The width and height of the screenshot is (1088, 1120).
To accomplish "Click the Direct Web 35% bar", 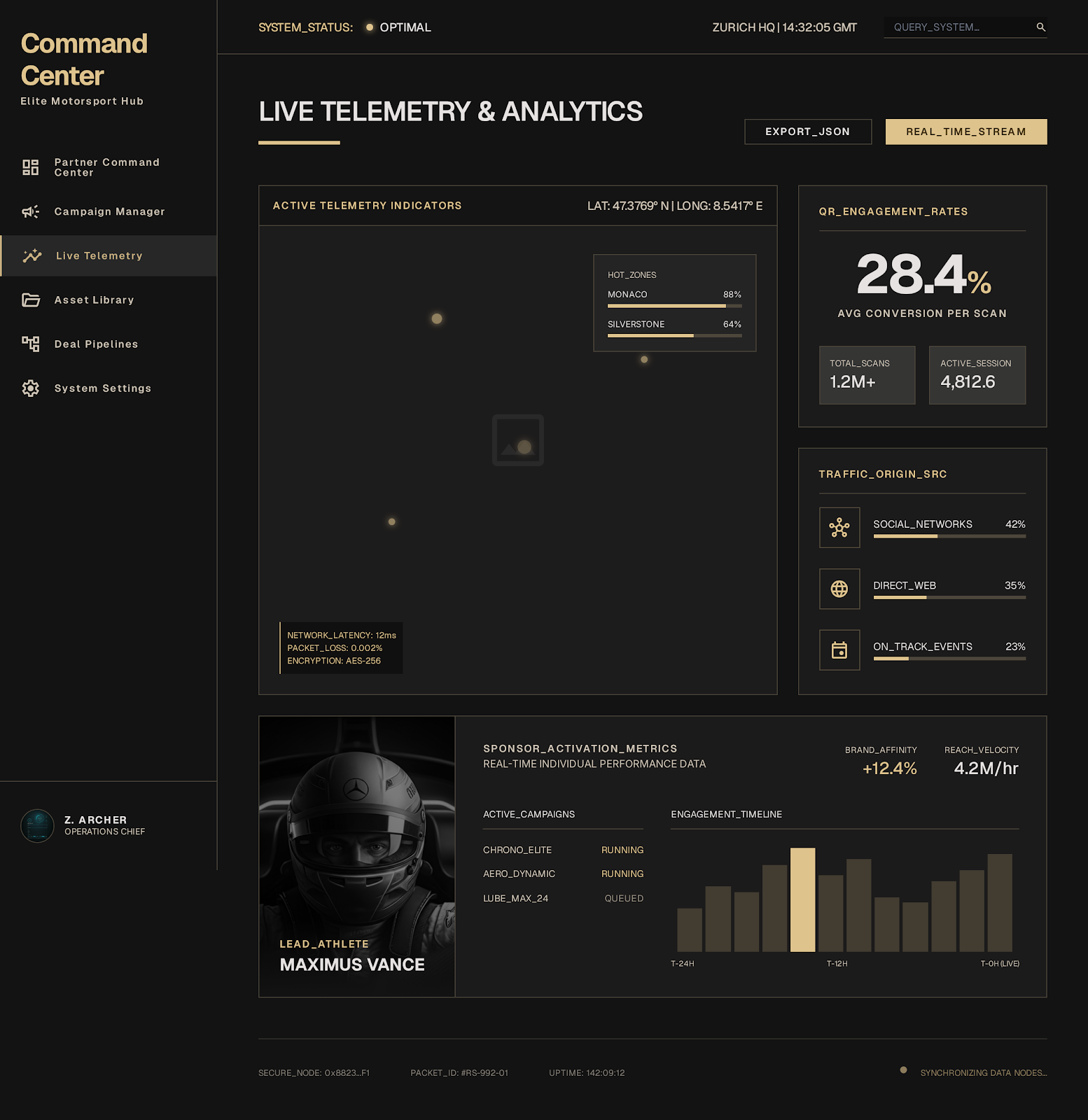I will [x=949, y=598].
